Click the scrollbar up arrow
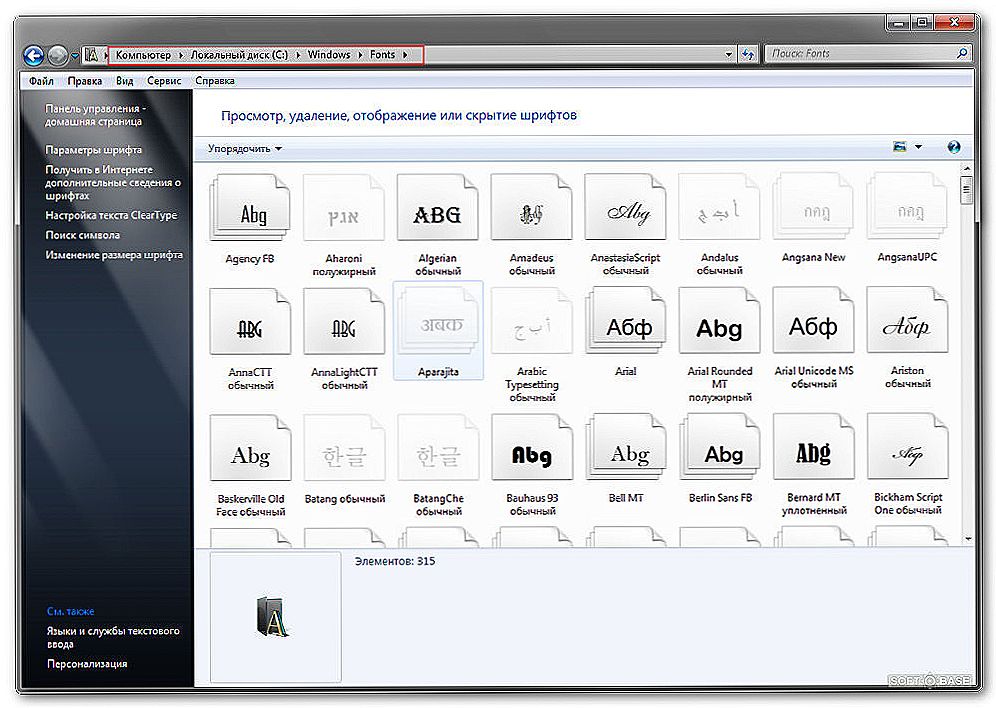 (967, 169)
